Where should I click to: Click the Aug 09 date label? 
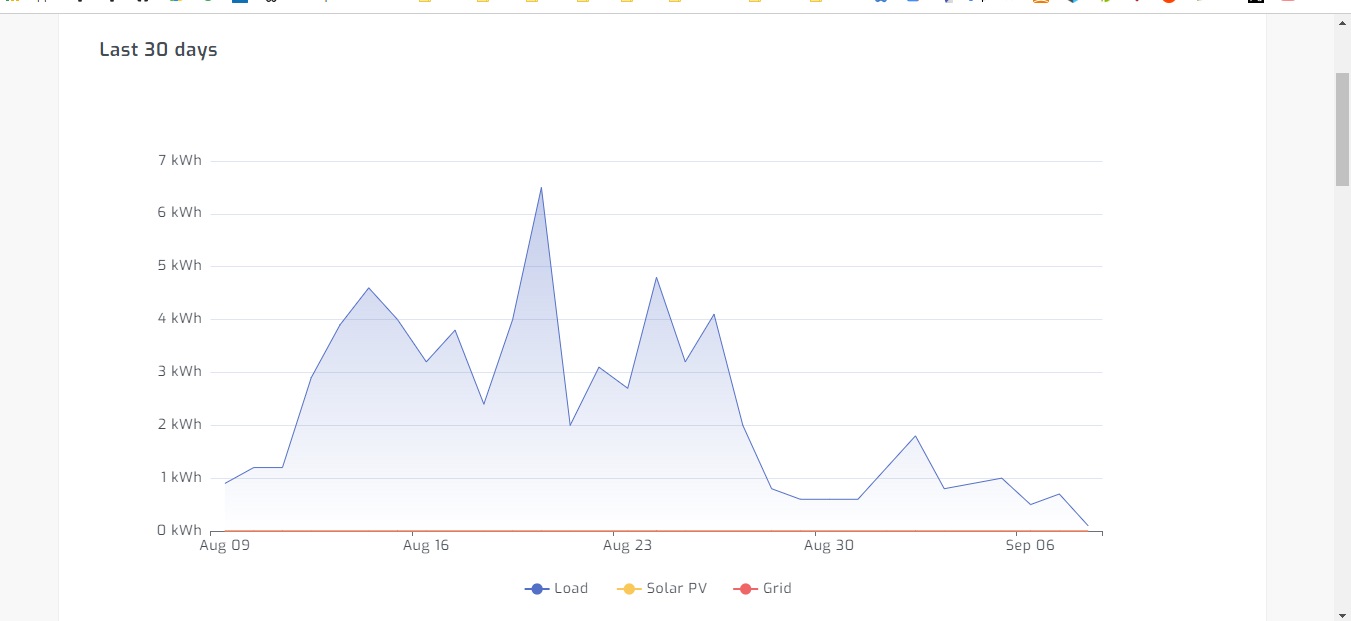pyautogui.click(x=225, y=545)
